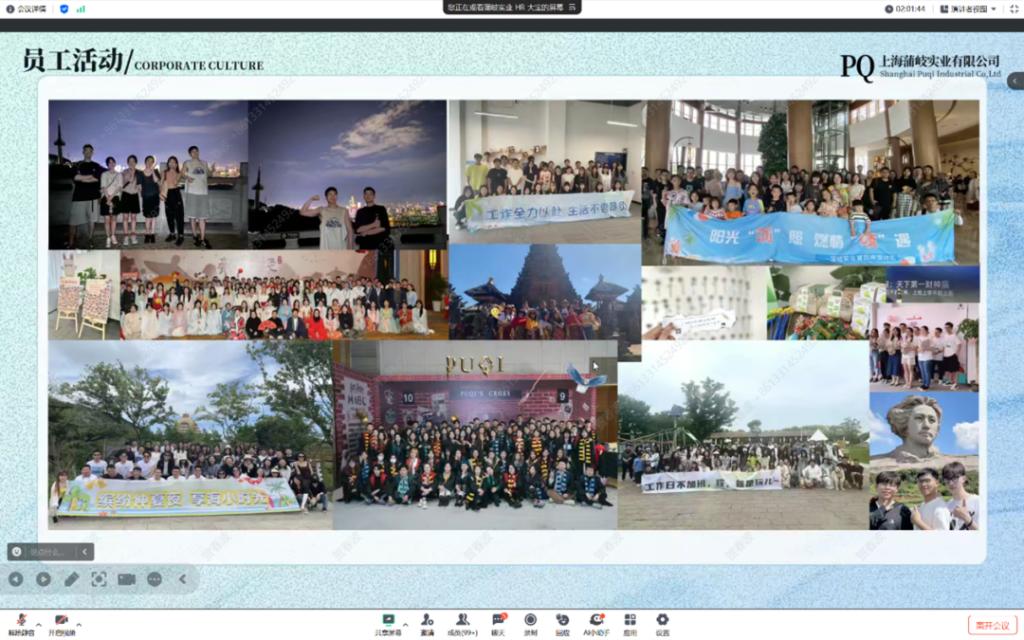
Task: Start recording the meeting
Action: [530, 621]
